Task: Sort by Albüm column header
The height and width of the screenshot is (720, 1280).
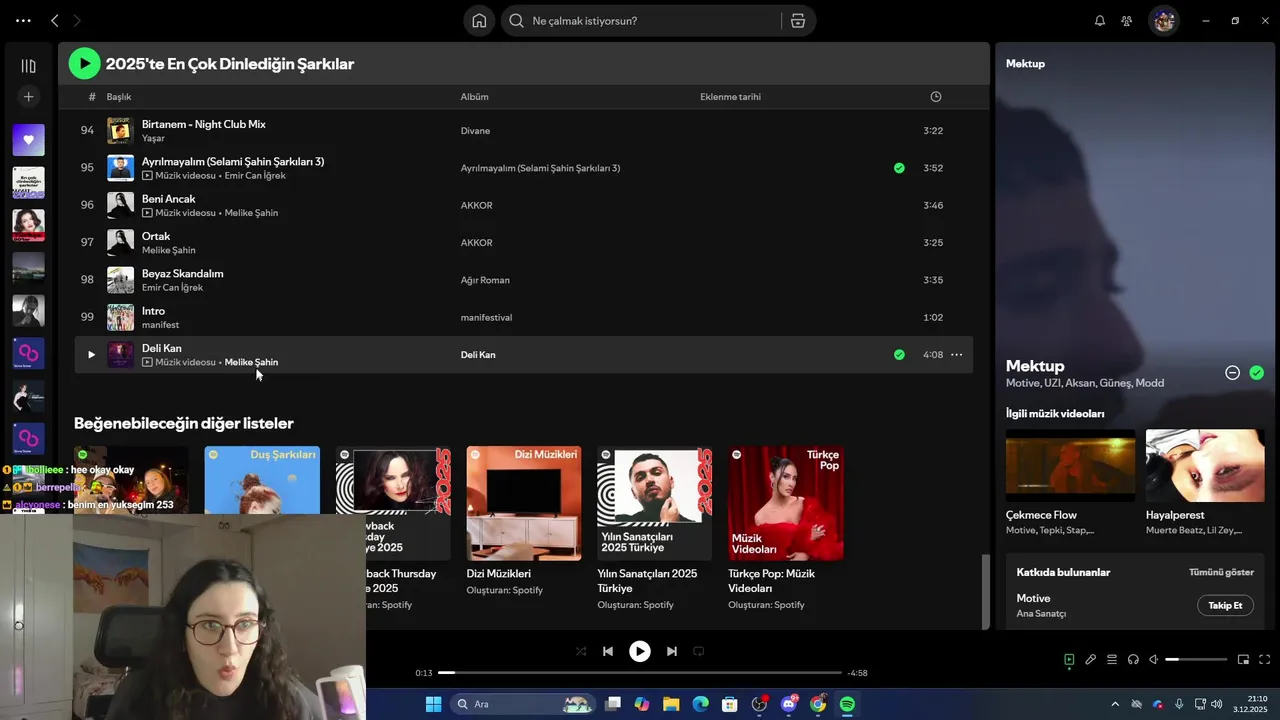Action: pos(475,97)
